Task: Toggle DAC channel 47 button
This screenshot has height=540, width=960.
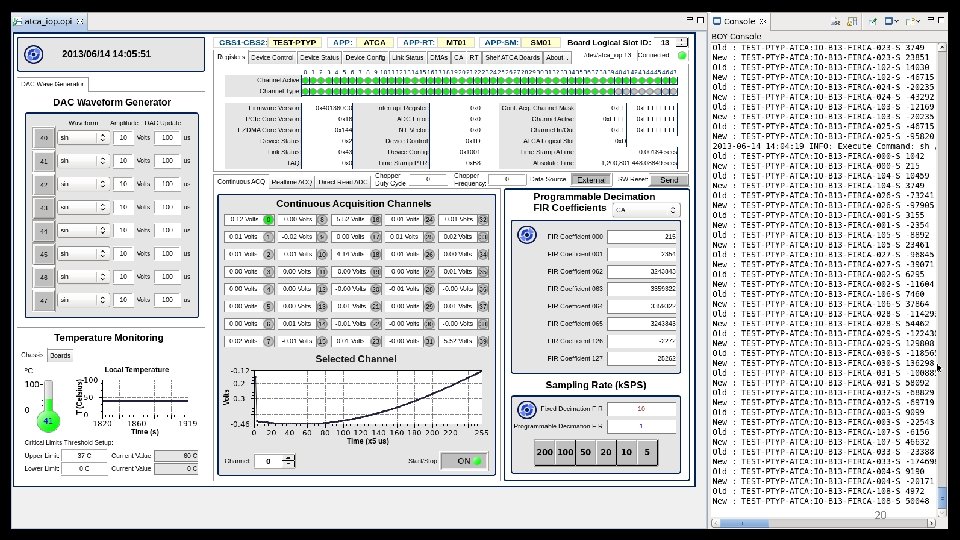Action: [x=43, y=300]
